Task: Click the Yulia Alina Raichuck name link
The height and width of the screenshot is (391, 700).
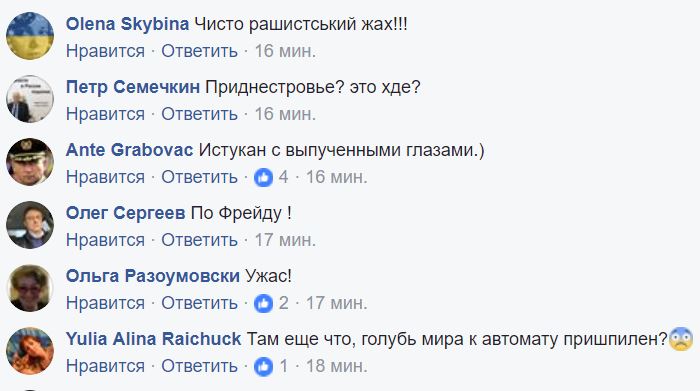Action: tap(154, 339)
